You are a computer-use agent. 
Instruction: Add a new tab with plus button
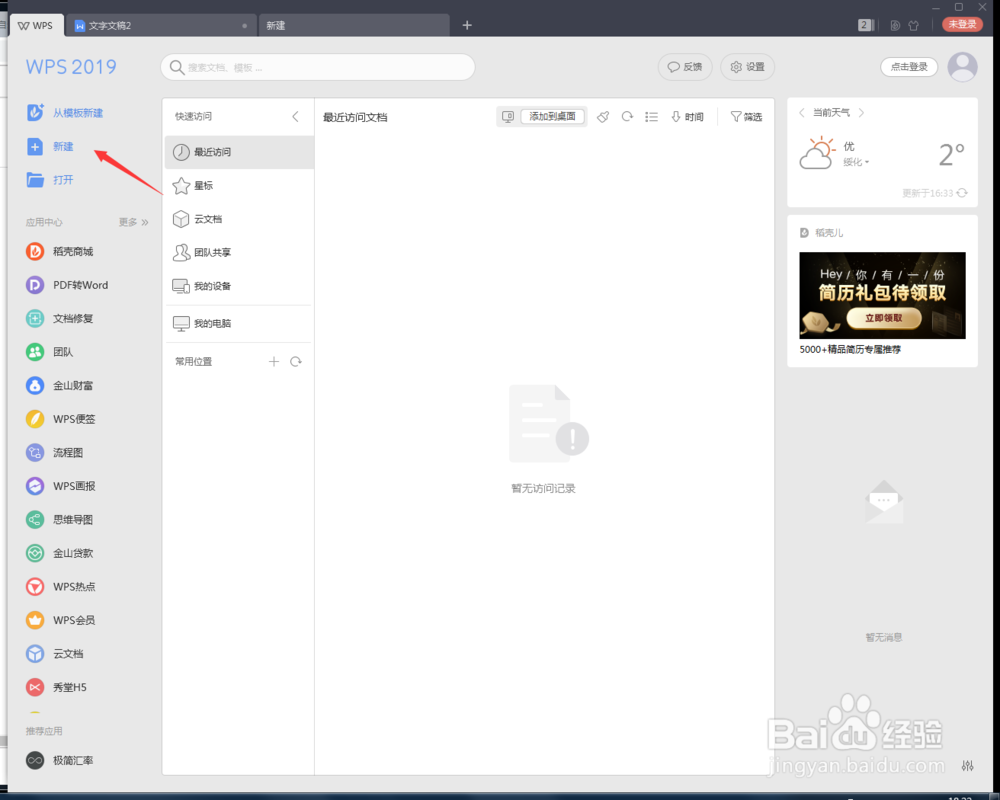[467, 26]
